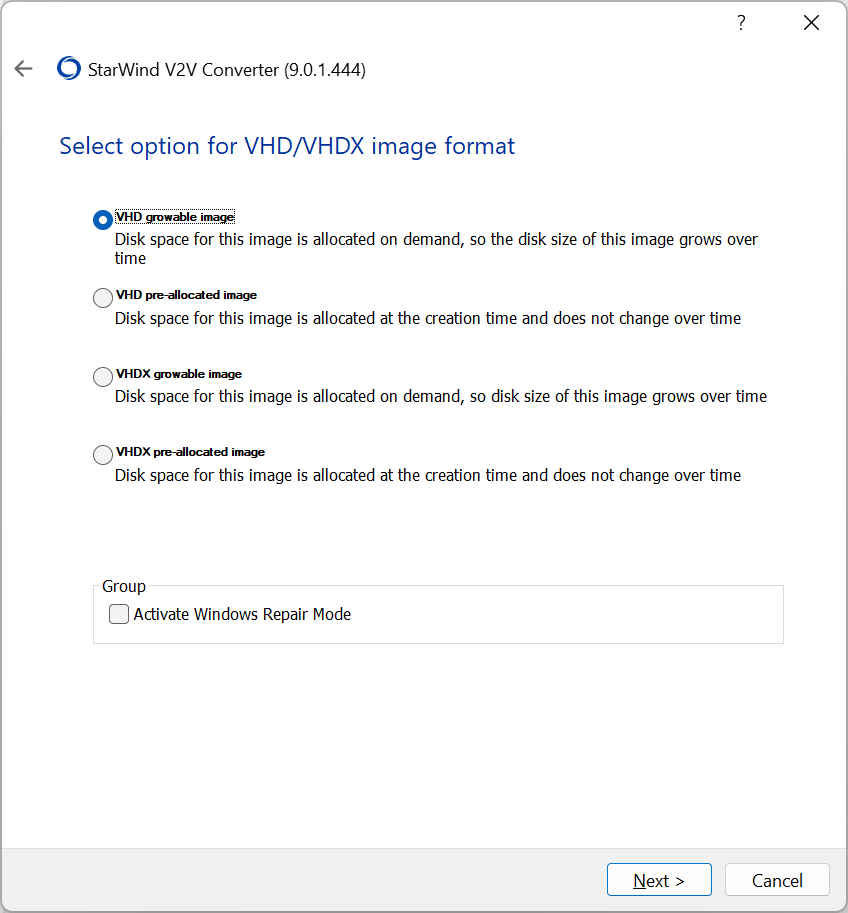
Task: Click the "VHD growable image" label text
Action: (x=175, y=217)
